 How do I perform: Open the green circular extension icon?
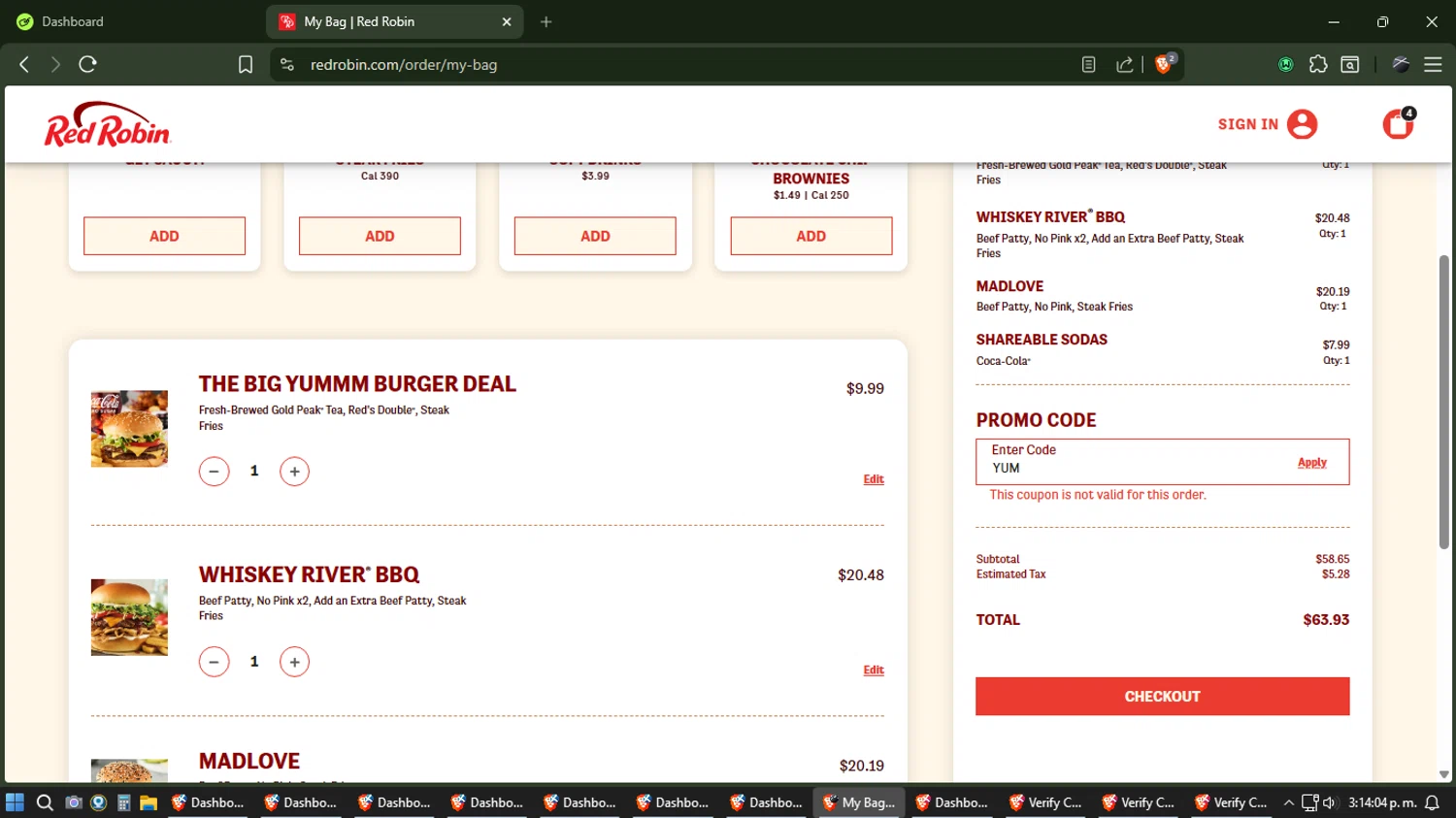pos(1285,64)
